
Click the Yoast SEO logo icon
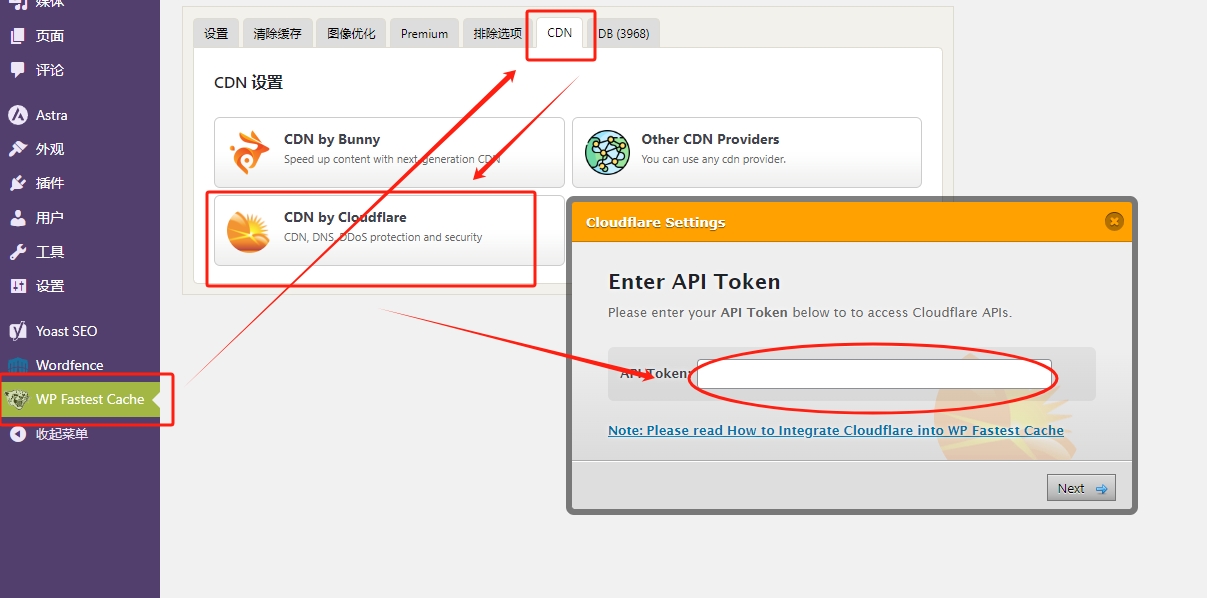click(17, 331)
